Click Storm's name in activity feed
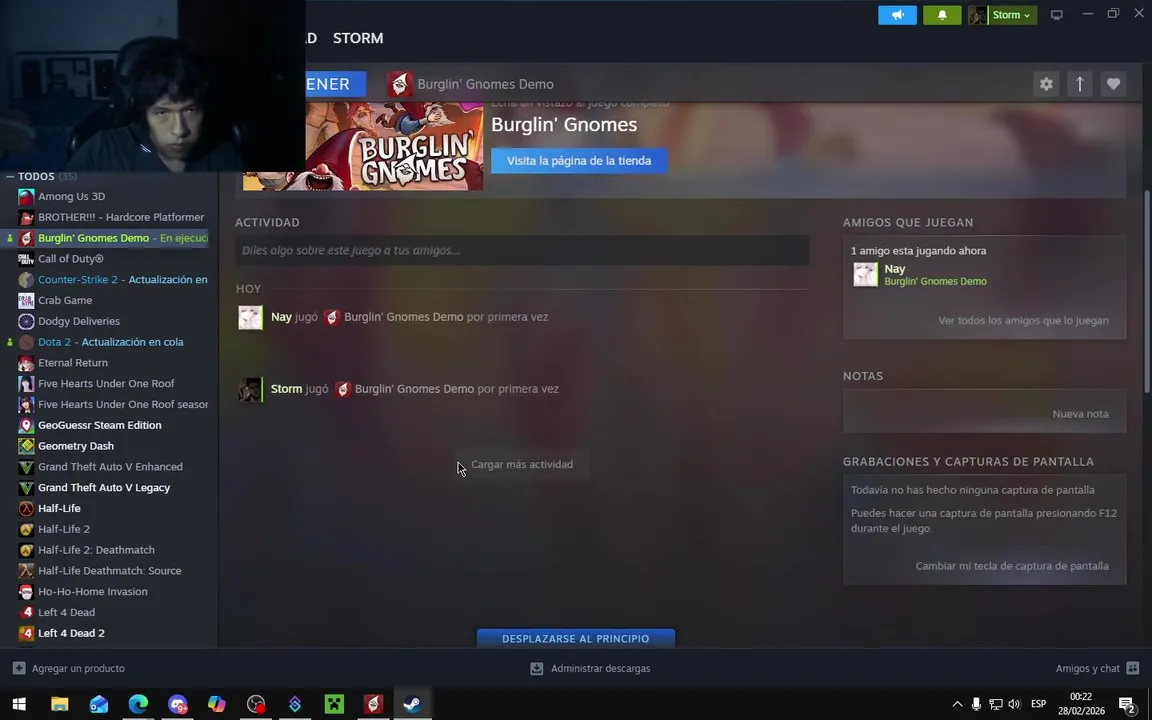Image resolution: width=1152 pixels, height=720 pixels. (287, 389)
